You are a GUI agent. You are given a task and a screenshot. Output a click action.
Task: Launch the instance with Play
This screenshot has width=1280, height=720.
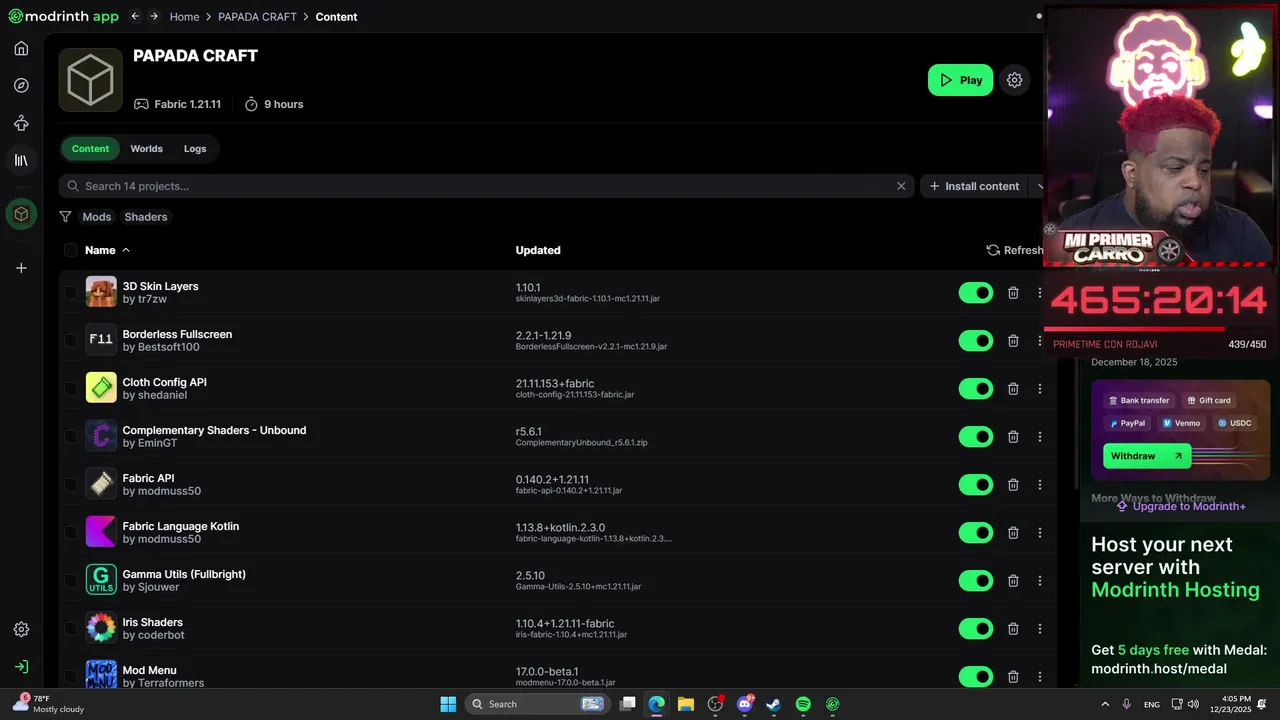pyautogui.click(x=960, y=80)
